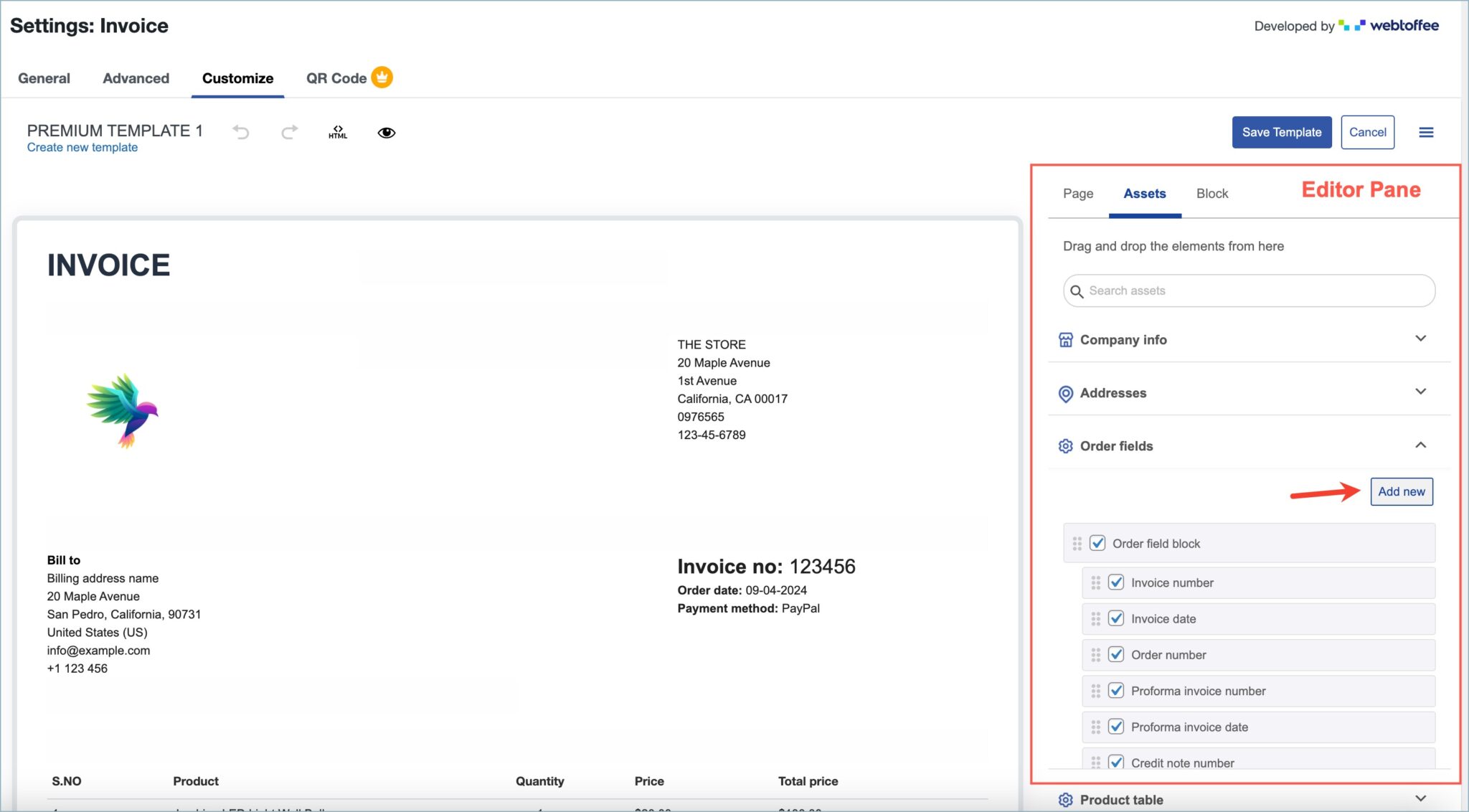Click the Cancel button
Screen dimensions: 1469x812
(1368, 132)
